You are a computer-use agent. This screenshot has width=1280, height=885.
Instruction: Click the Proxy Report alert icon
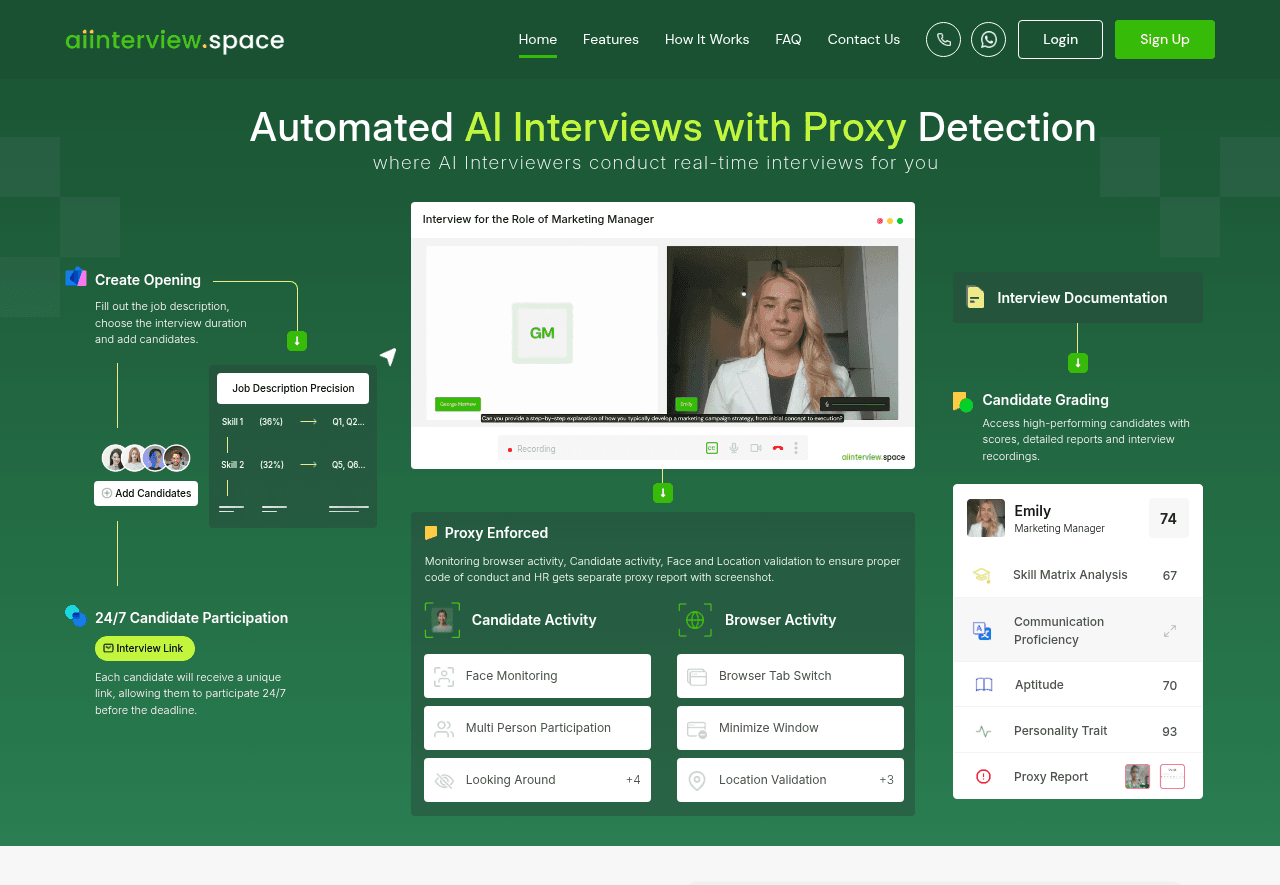point(983,777)
